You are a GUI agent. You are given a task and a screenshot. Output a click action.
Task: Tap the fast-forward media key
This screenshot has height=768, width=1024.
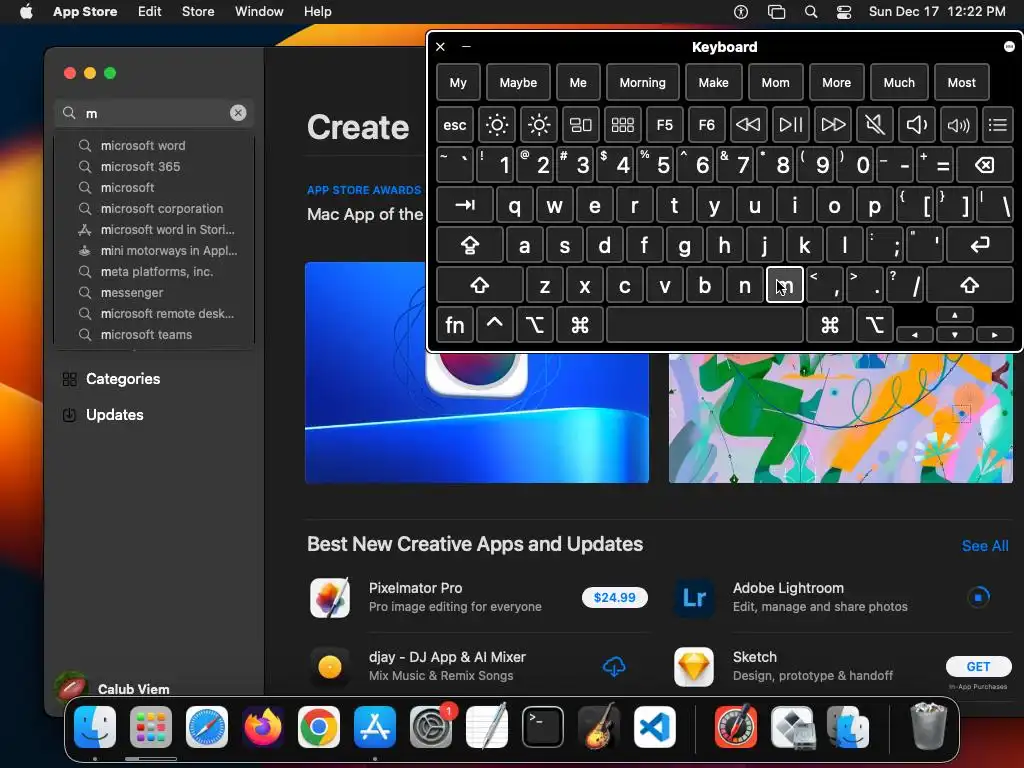(x=833, y=125)
